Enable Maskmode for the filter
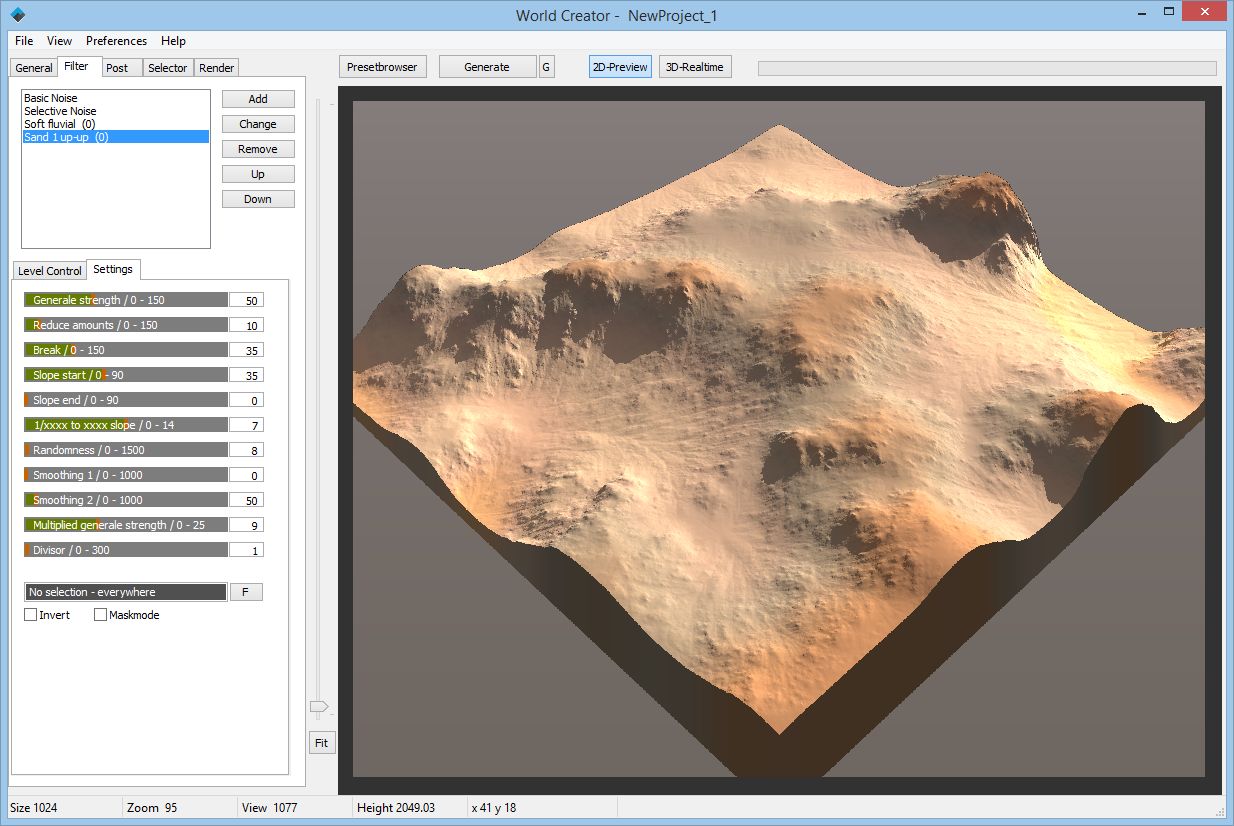The height and width of the screenshot is (826, 1234). [100, 615]
